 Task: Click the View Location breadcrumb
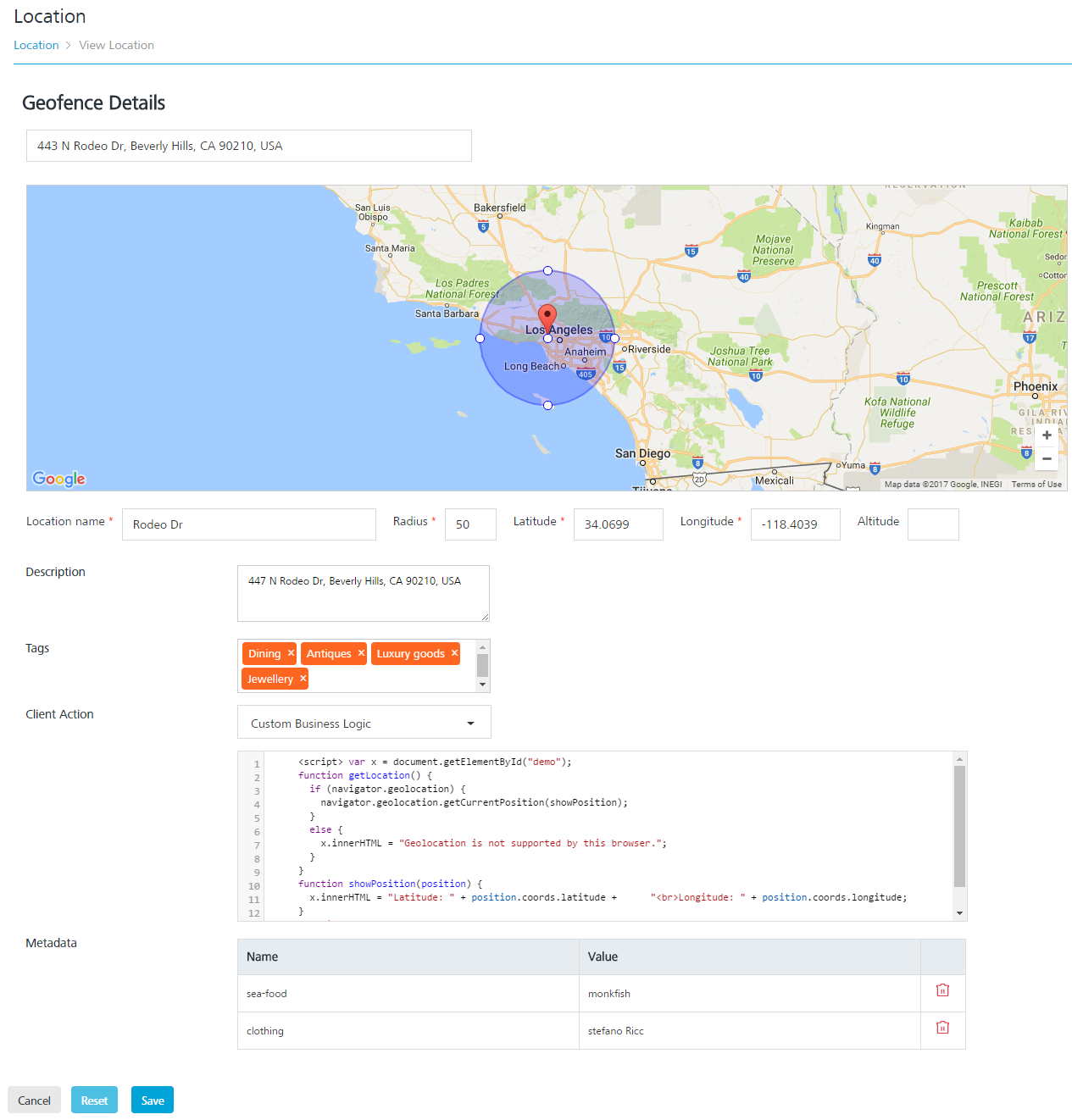coord(116,44)
